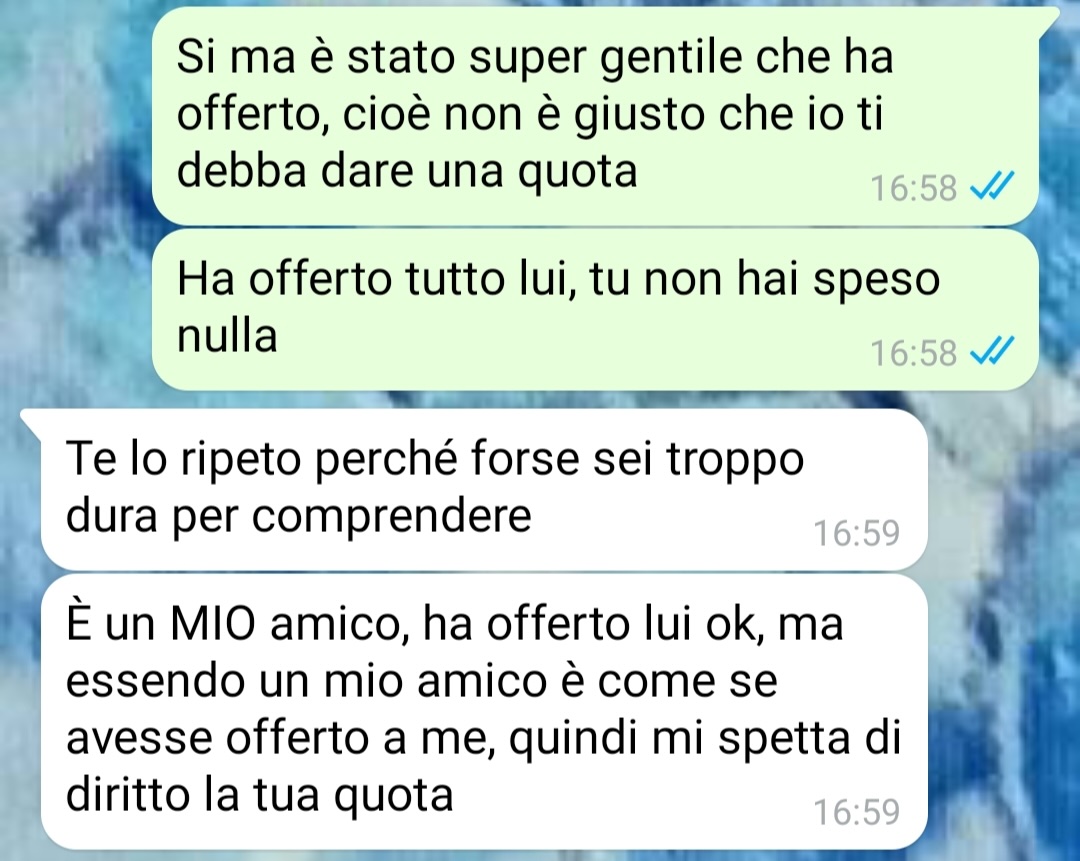Click the word "speso" in the second sent message
Viewport: 1080px width, 861px height.
tap(876, 283)
